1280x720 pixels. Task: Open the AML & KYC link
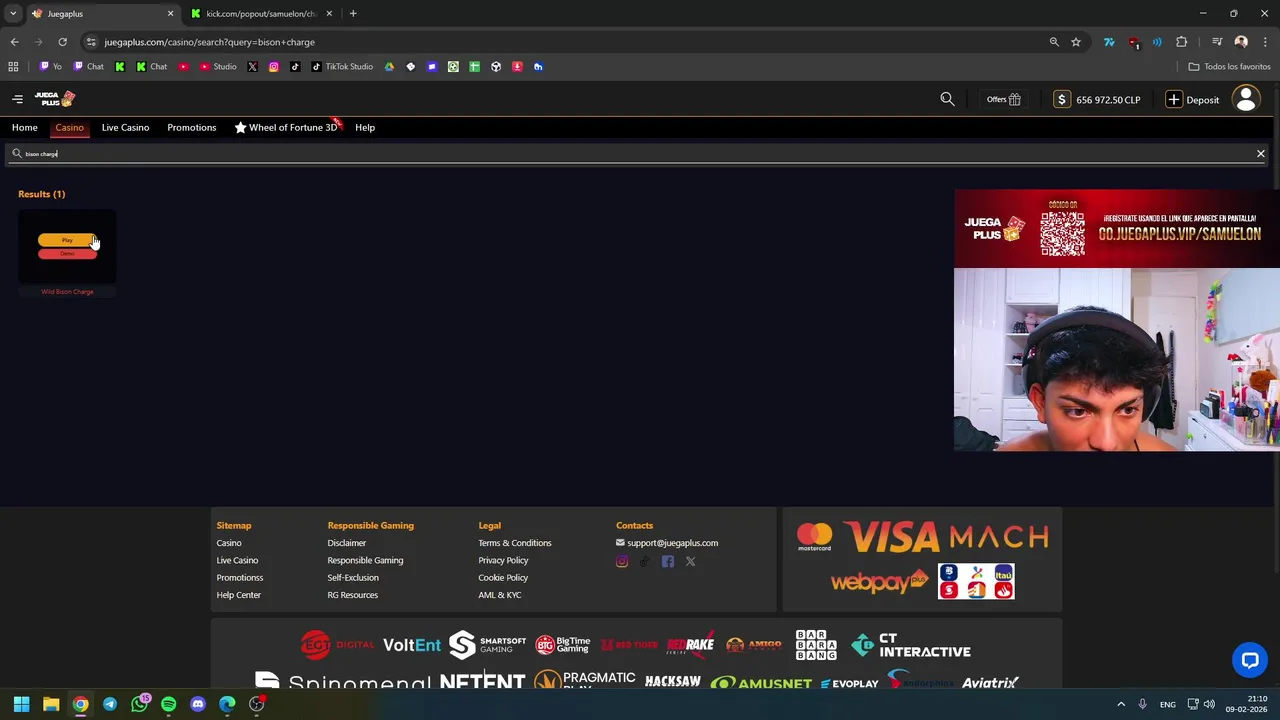click(500, 595)
